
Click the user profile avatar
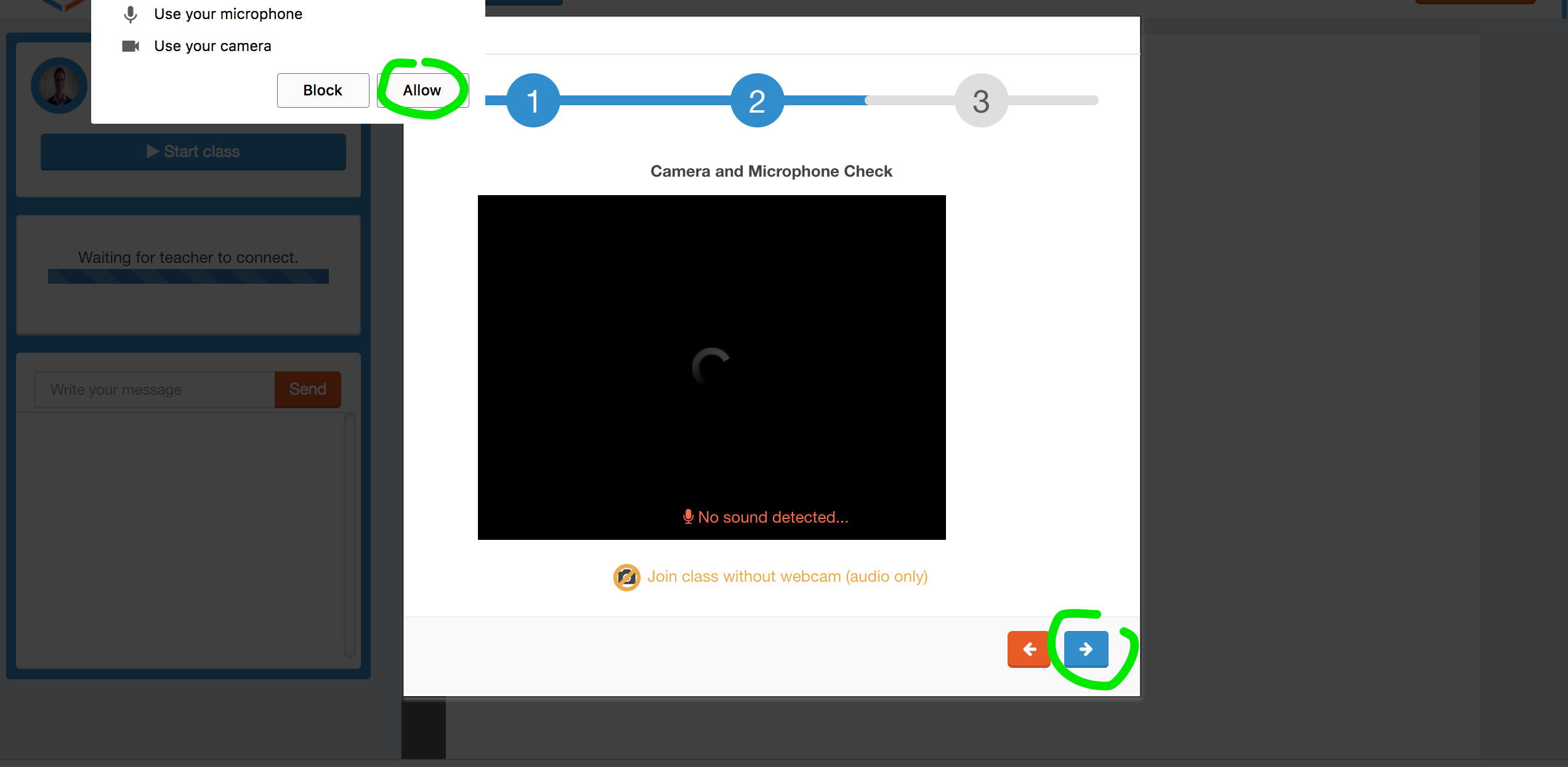point(59,86)
